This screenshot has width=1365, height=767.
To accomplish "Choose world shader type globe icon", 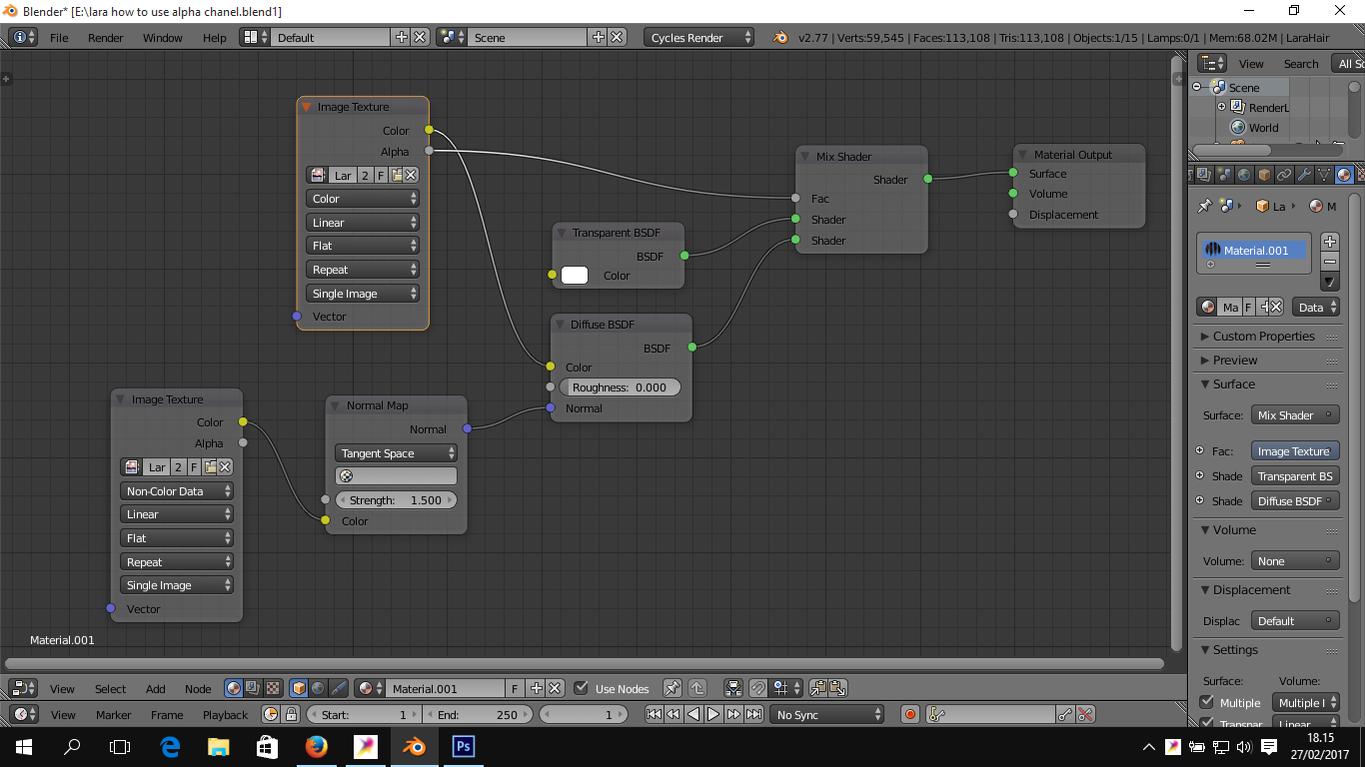I will [318, 688].
